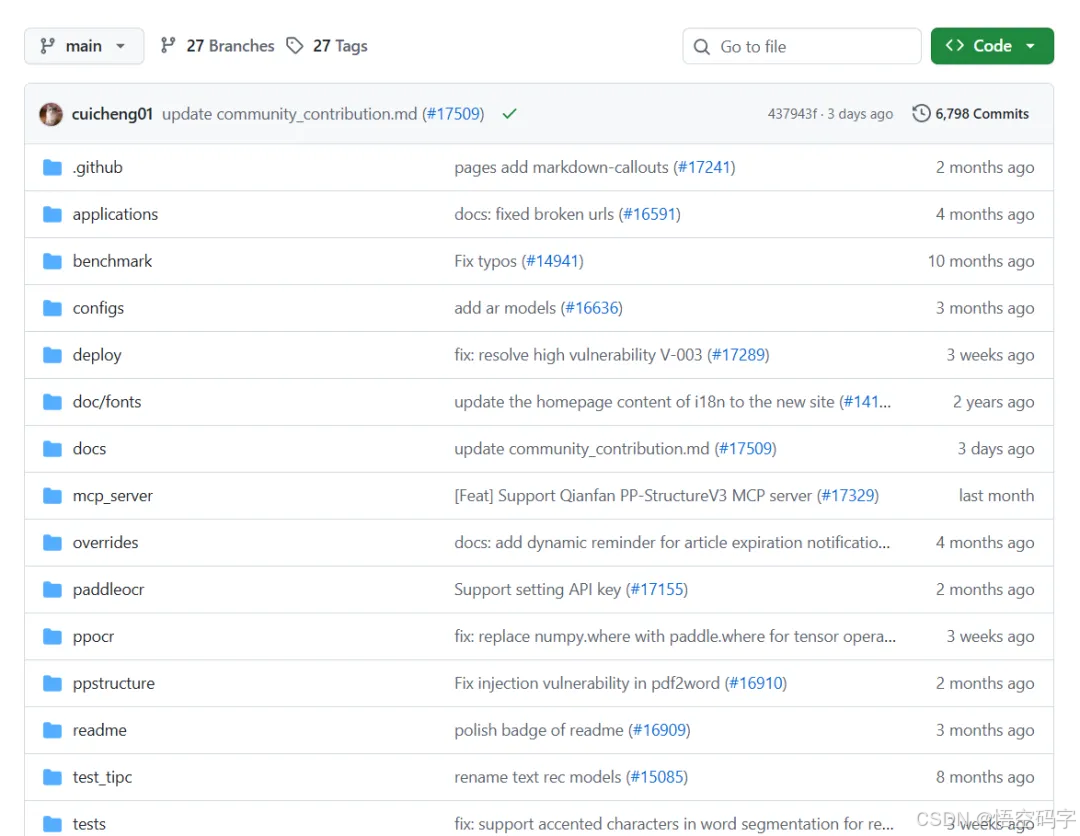This screenshot has height=836, width=1080.
Task: Click the cuicheng01 avatar image
Action: coord(51,114)
